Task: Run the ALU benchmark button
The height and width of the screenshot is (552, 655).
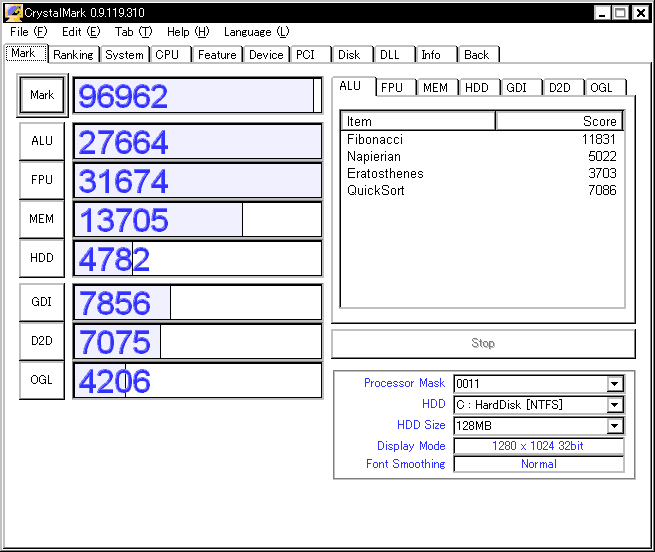Action: 42,141
